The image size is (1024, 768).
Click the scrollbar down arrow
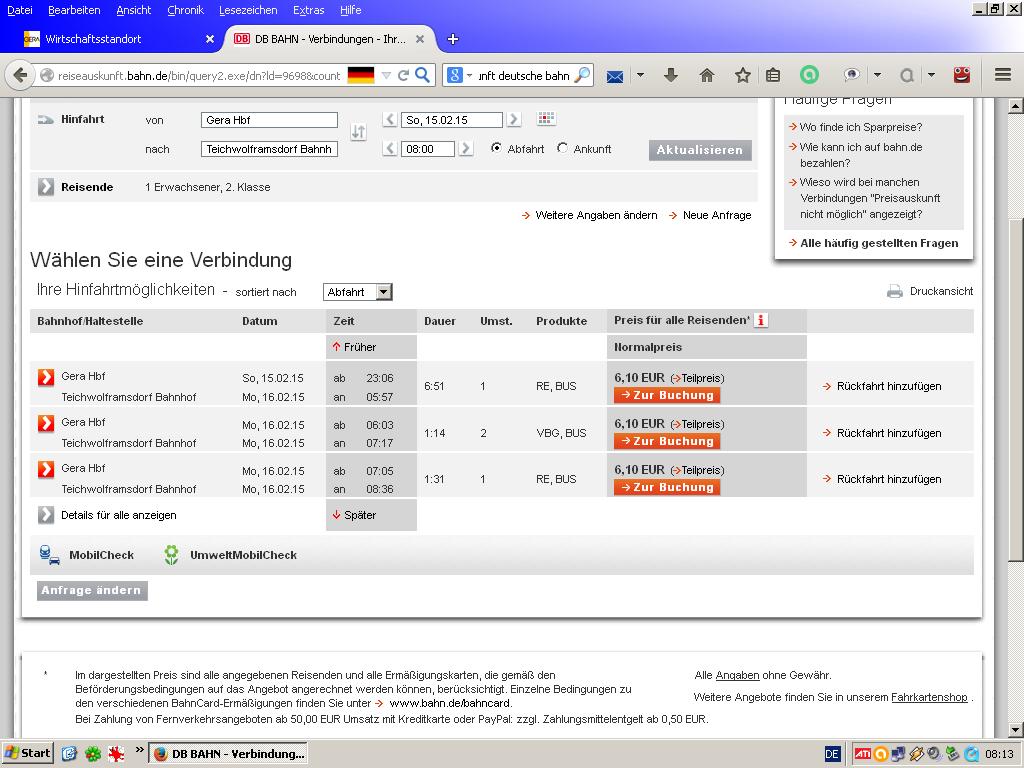[x=1015, y=729]
